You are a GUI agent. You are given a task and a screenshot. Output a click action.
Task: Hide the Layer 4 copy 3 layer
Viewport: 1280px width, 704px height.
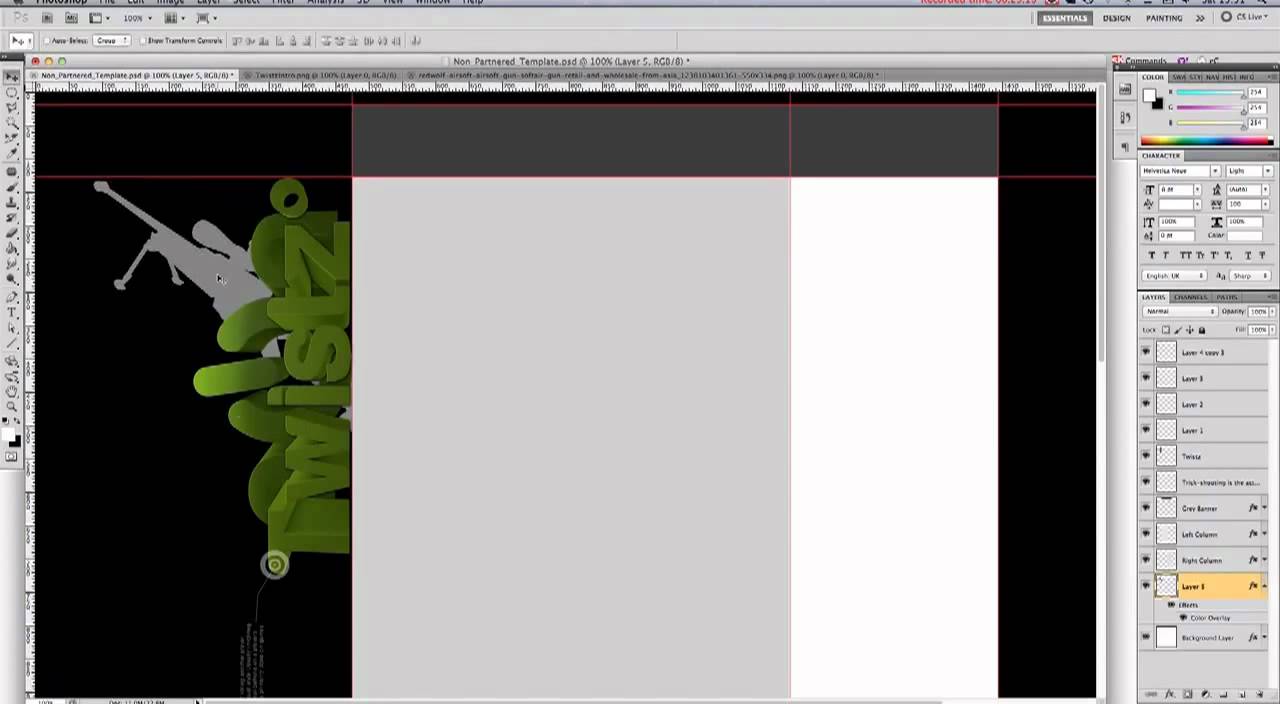(1146, 352)
